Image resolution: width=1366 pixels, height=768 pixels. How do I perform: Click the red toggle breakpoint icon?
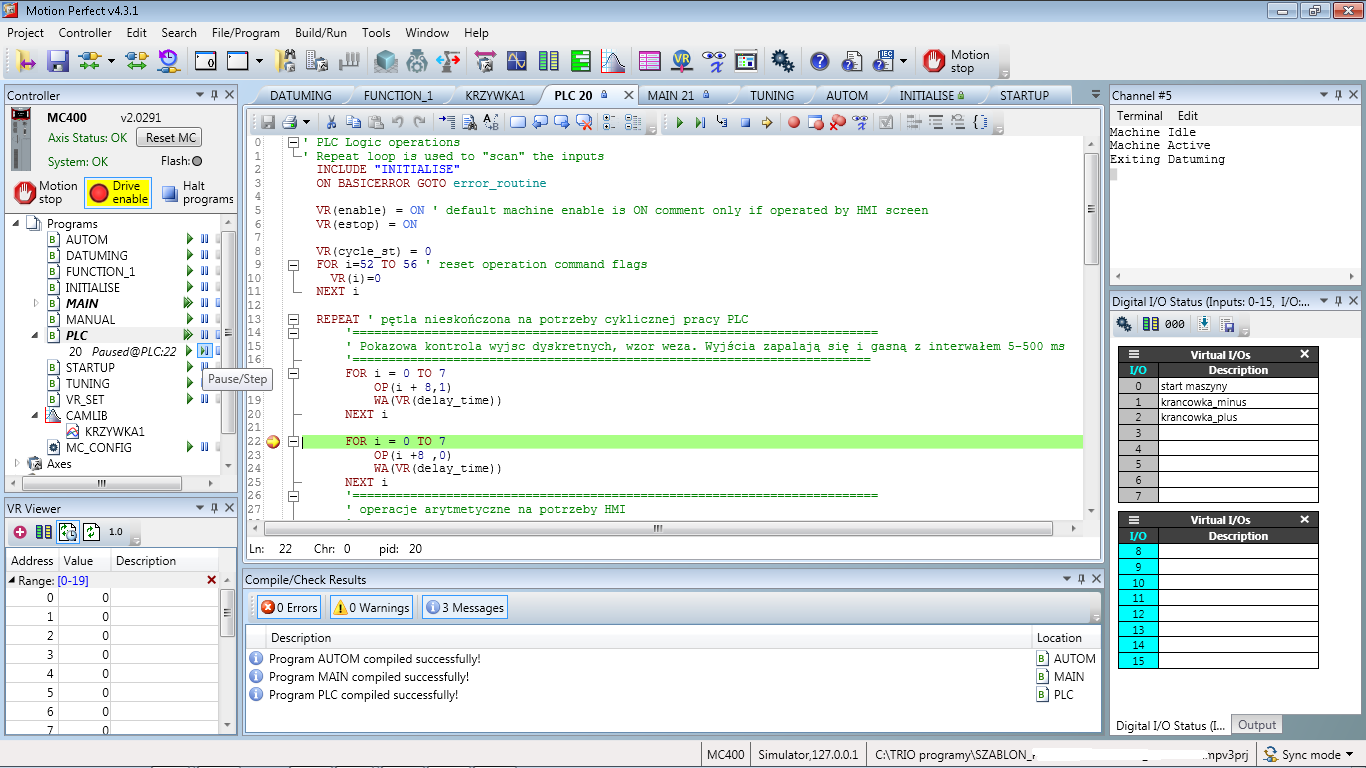pyautogui.click(x=793, y=122)
